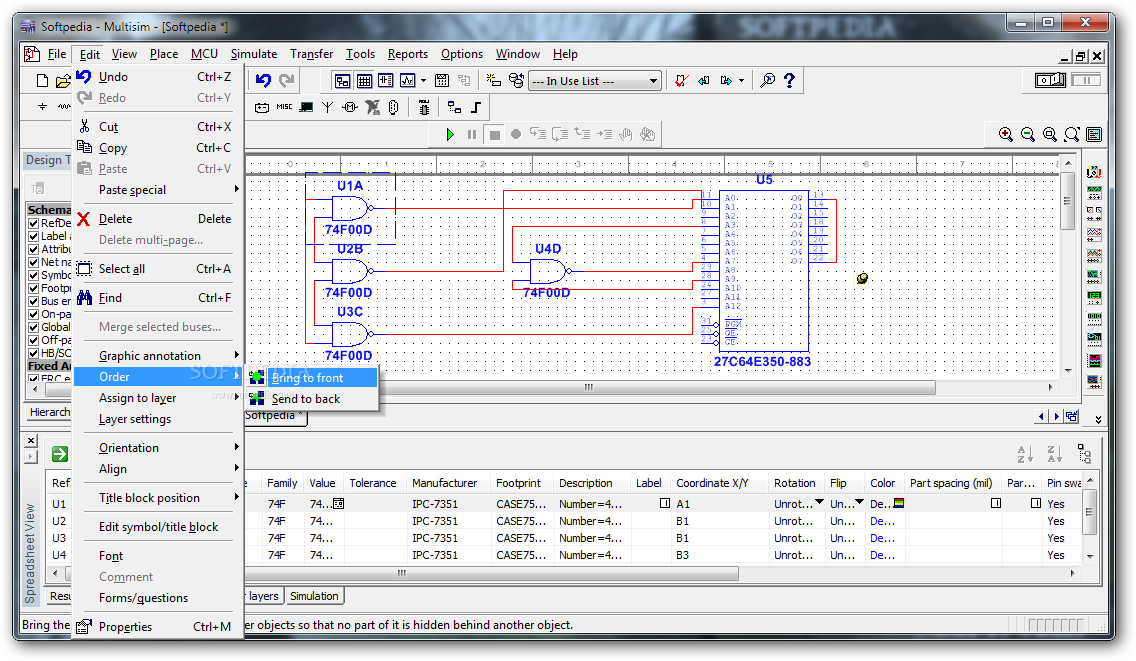Toggle the Symbol pin visibility checkbox
Screen dimensions: 1136x661
click(x=33, y=275)
